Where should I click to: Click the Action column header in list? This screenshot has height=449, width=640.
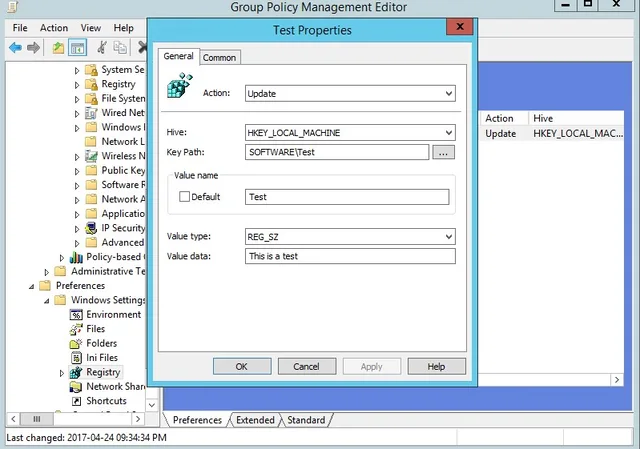(503, 118)
